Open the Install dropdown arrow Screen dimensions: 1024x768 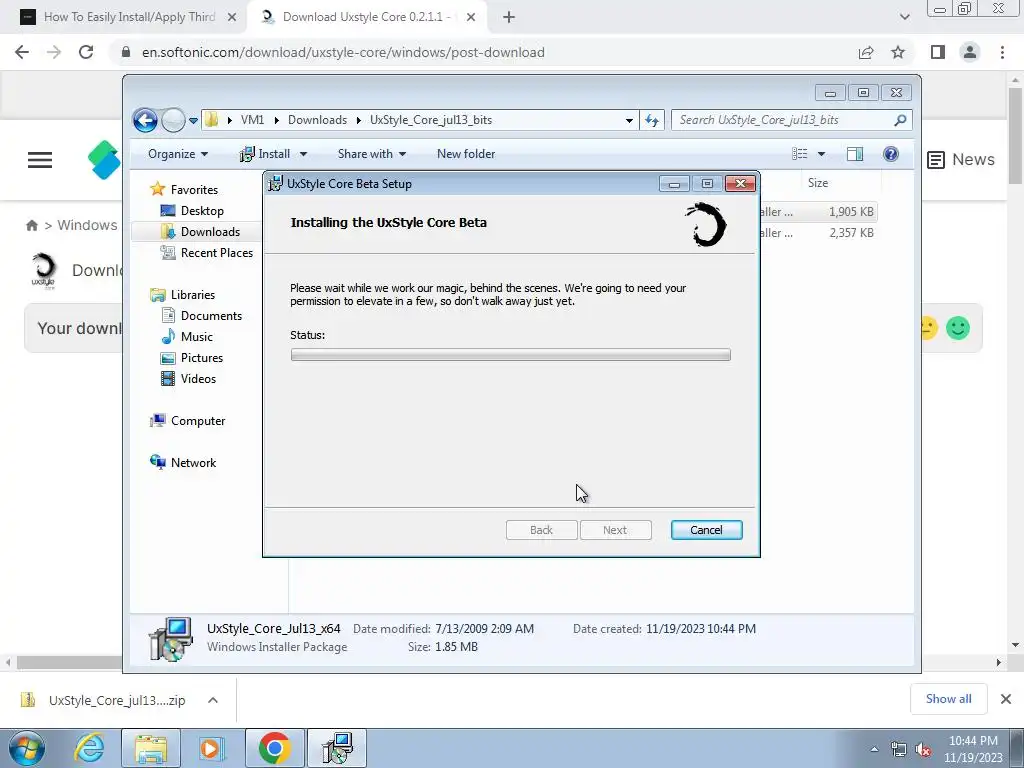tap(303, 154)
